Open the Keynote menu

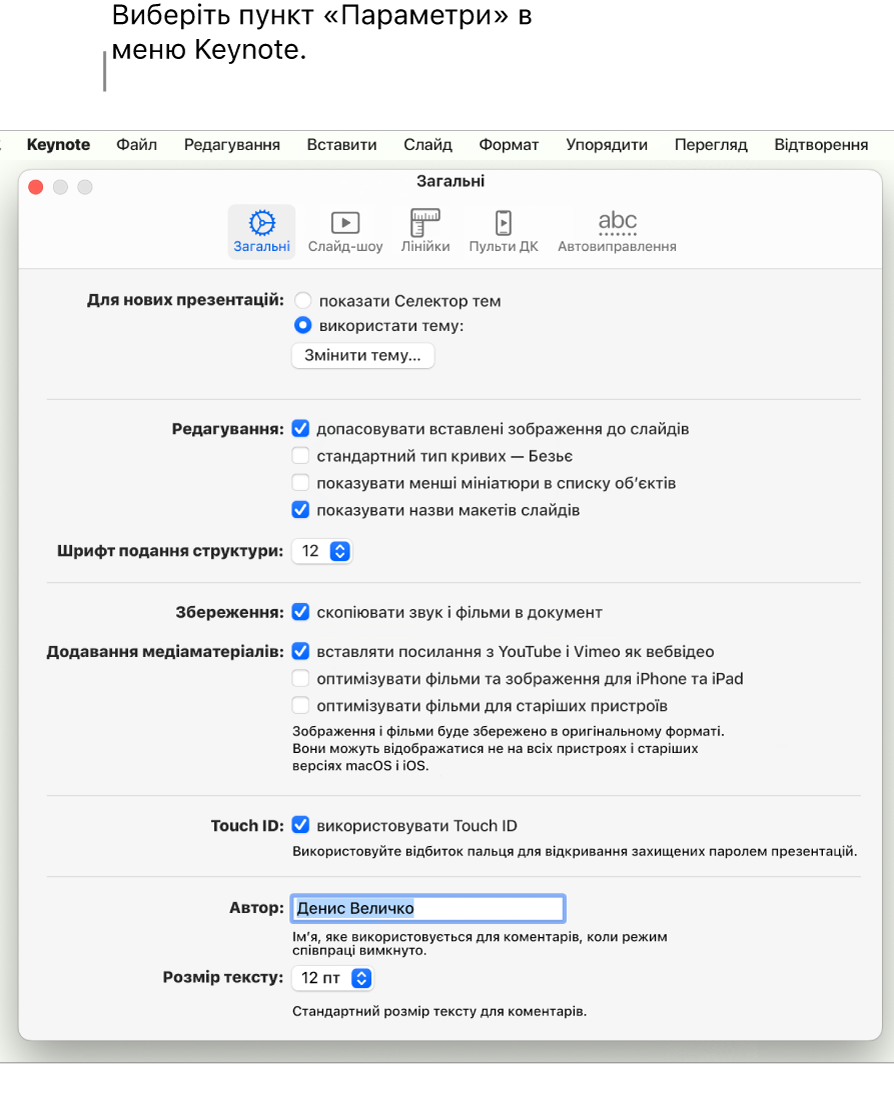click(58, 145)
